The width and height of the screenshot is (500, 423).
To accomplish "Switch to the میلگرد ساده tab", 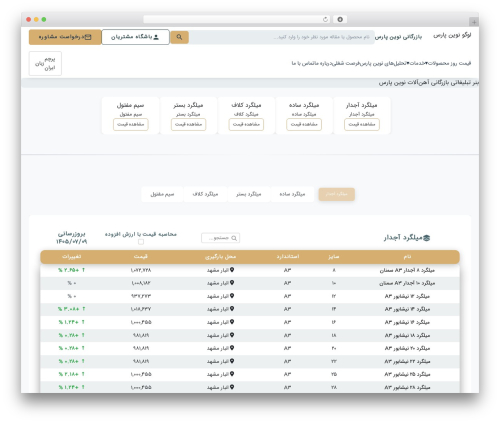I will tap(292, 194).
